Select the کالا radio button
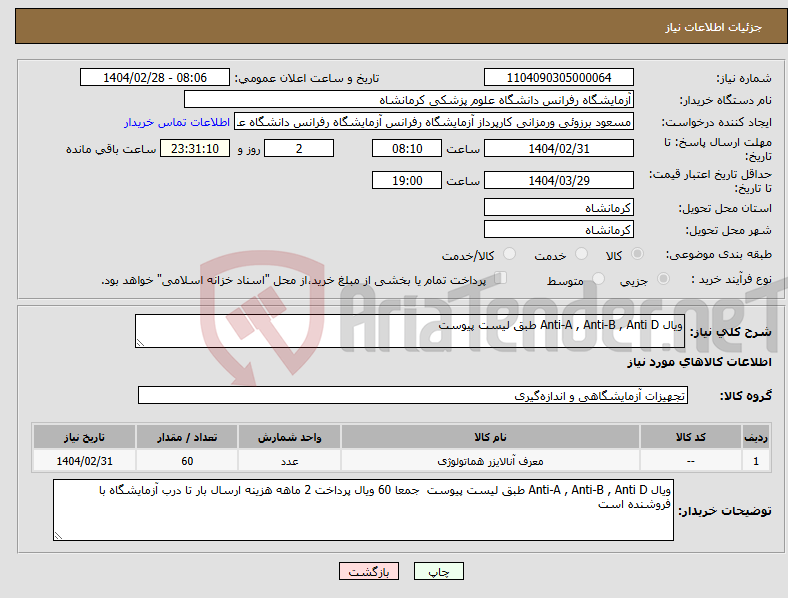This screenshot has width=788, height=598. (x=637, y=254)
